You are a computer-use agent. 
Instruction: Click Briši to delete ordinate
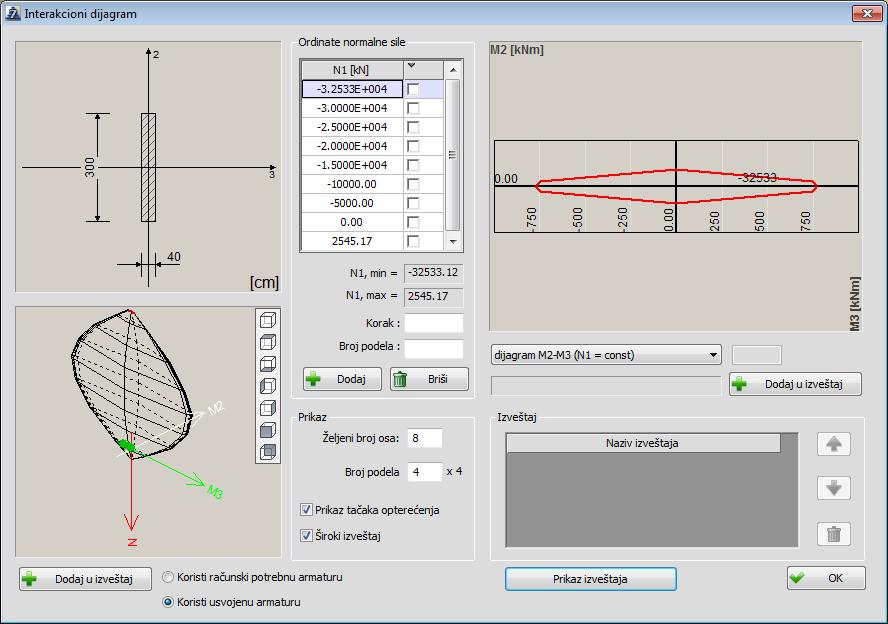tap(429, 379)
